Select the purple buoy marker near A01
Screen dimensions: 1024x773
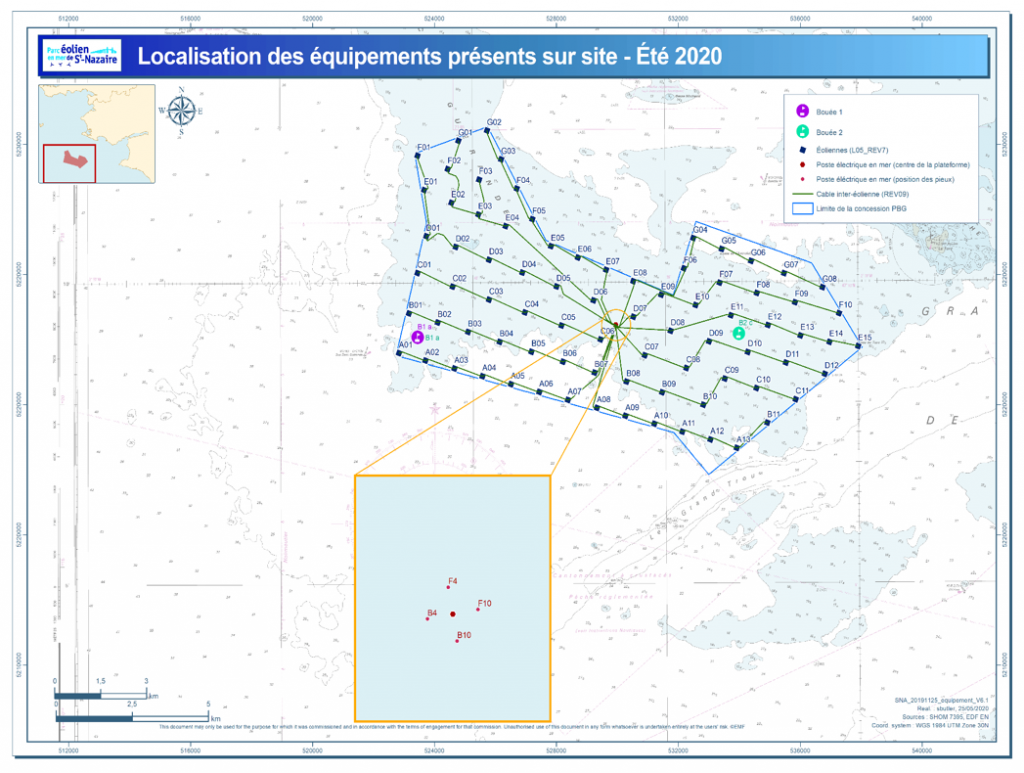coord(418,337)
